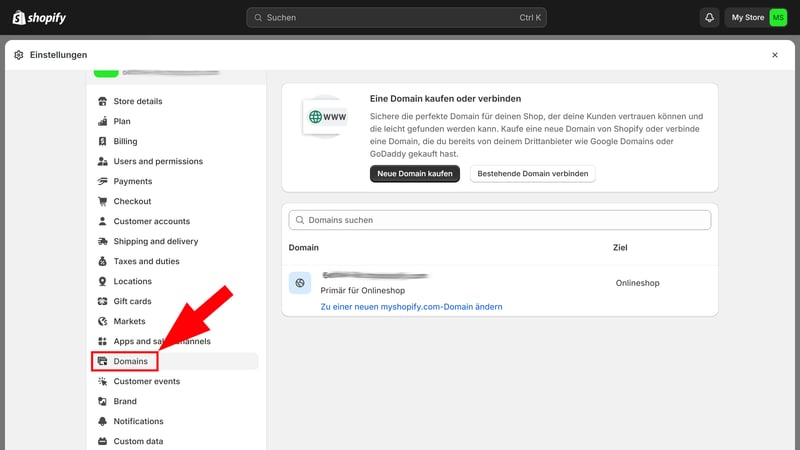Click the Shipping and delivery truck icon
This screenshot has width=800, height=450.
point(102,241)
